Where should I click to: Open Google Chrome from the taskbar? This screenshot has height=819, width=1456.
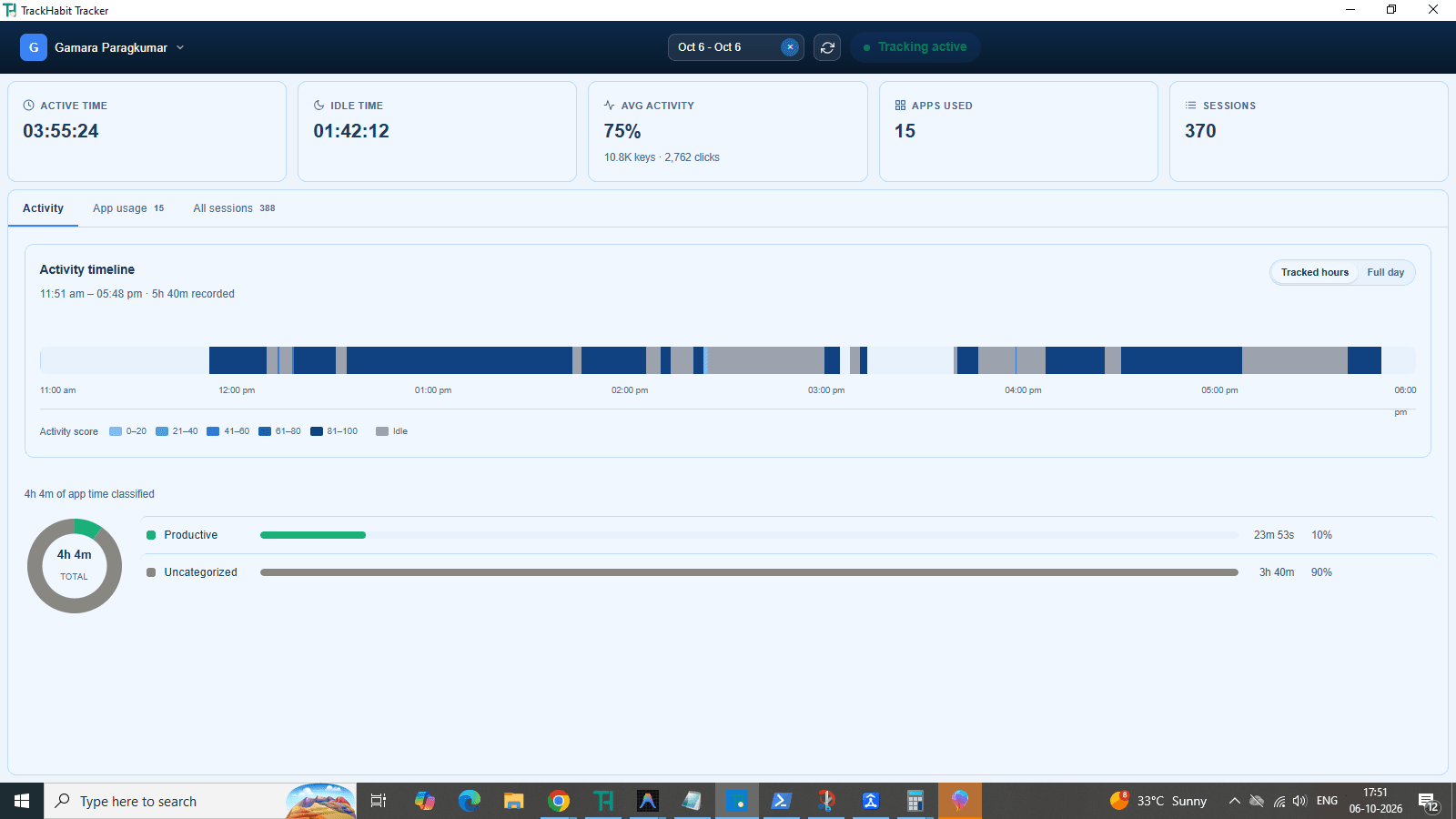tap(559, 801)
